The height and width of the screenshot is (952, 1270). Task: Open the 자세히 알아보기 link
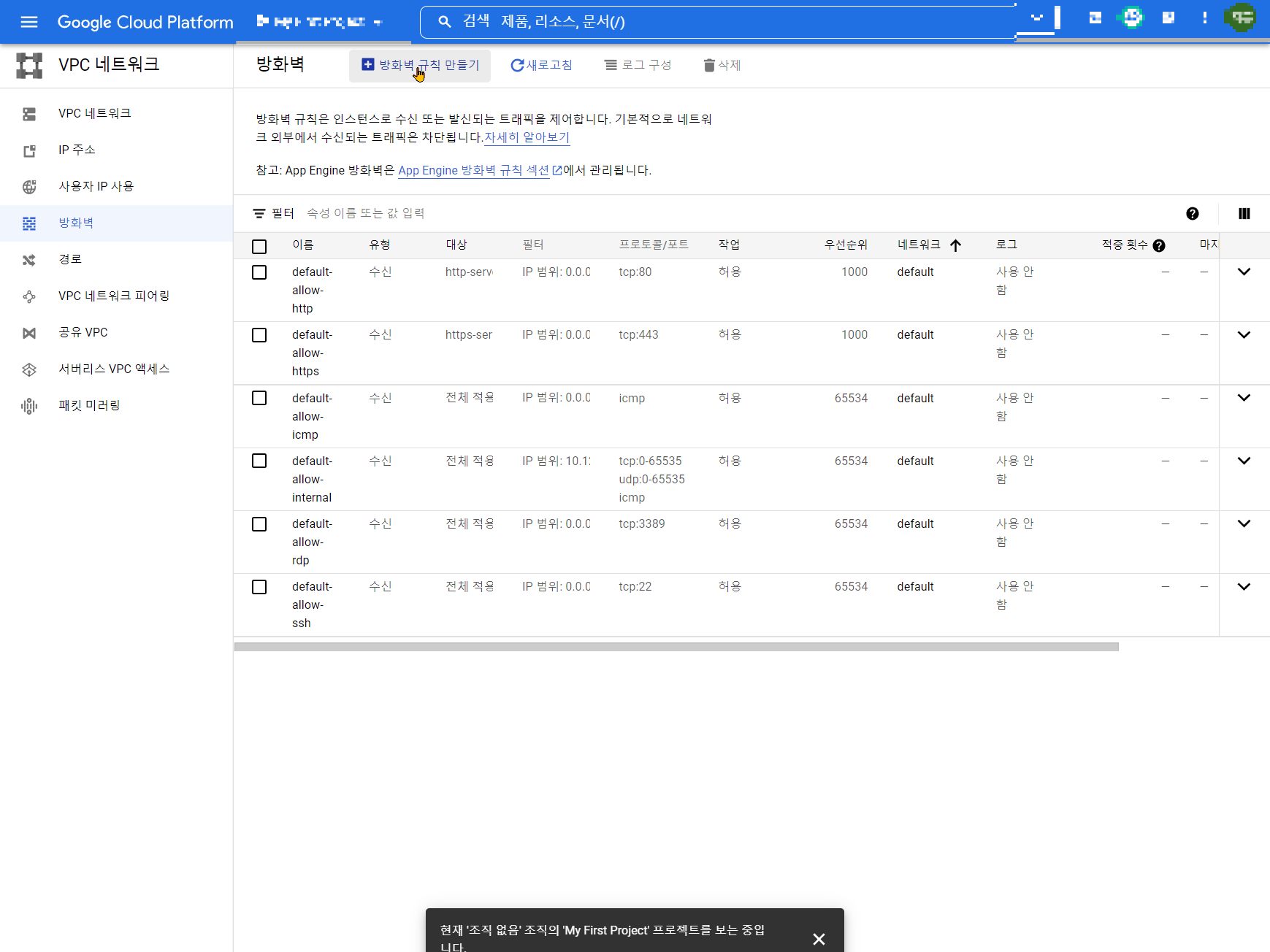pos(527,137)
